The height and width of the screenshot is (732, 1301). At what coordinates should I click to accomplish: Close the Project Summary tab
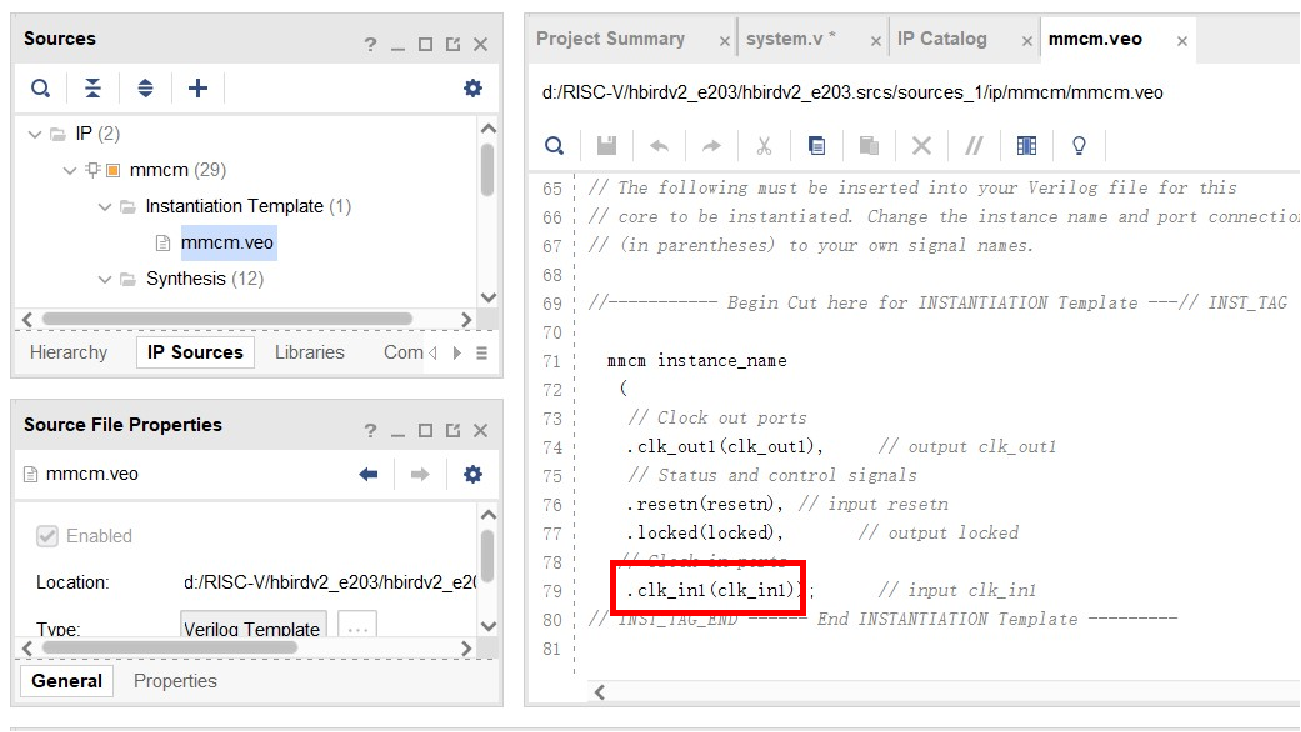coord(724,41)
